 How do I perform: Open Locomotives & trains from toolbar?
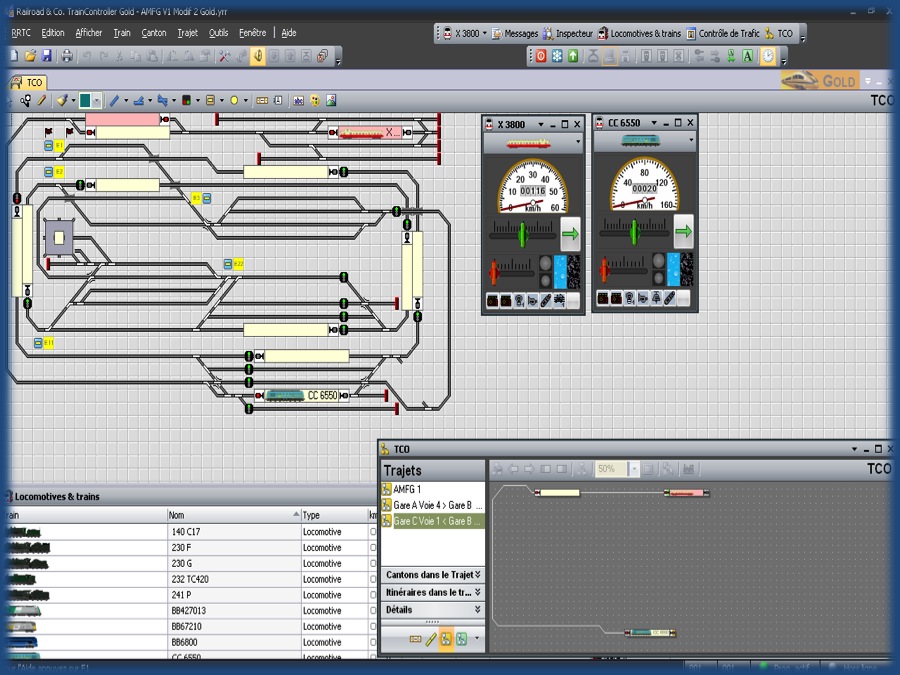point(639,33)
